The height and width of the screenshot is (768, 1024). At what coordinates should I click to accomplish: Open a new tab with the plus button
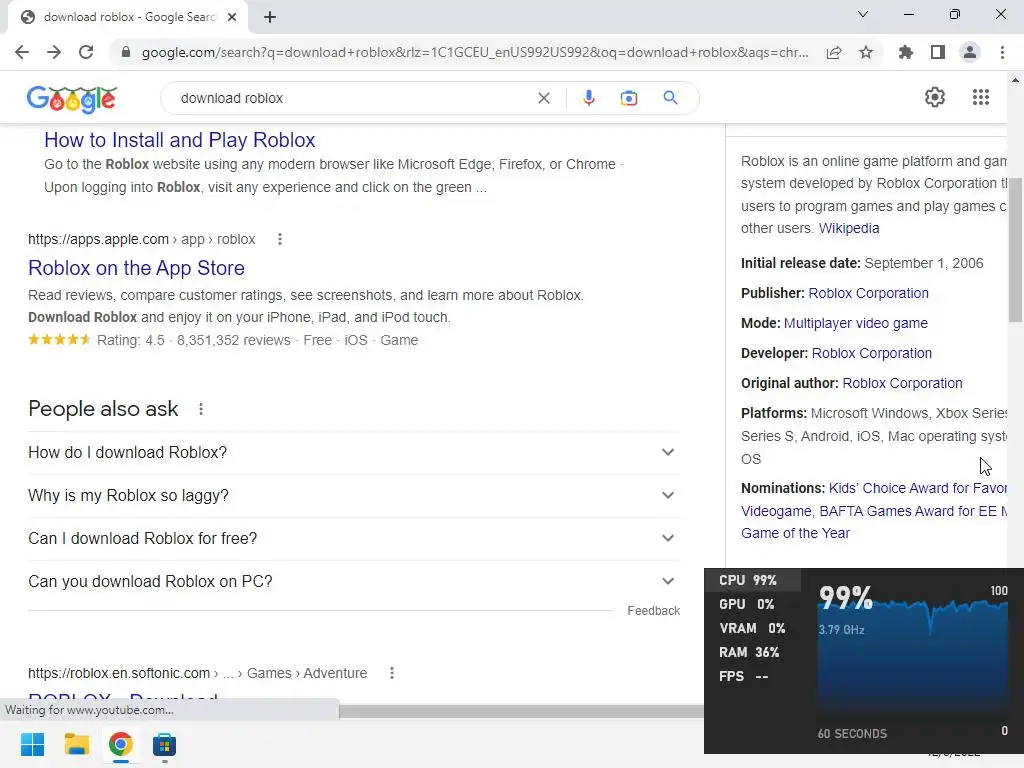[270, 17]
